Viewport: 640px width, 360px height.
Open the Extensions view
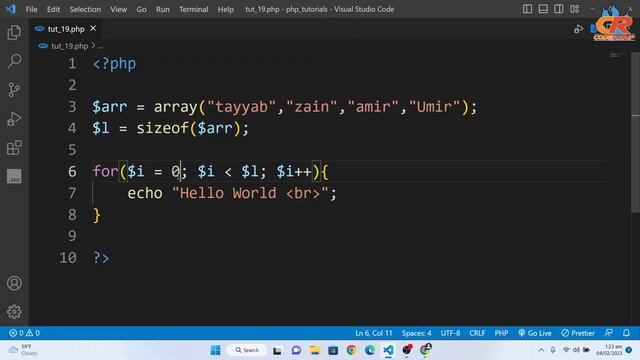pos(14,147)
